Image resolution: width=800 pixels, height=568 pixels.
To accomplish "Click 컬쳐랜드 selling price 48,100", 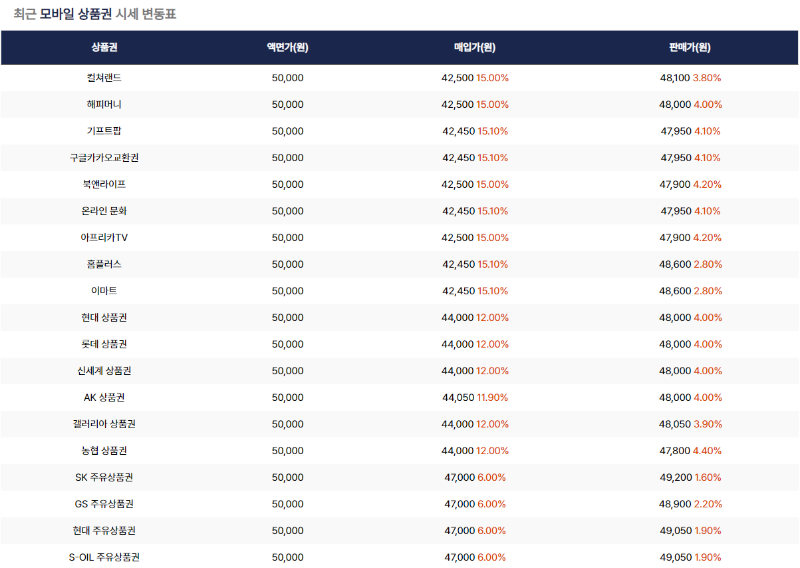I will [x=674, y=78].
